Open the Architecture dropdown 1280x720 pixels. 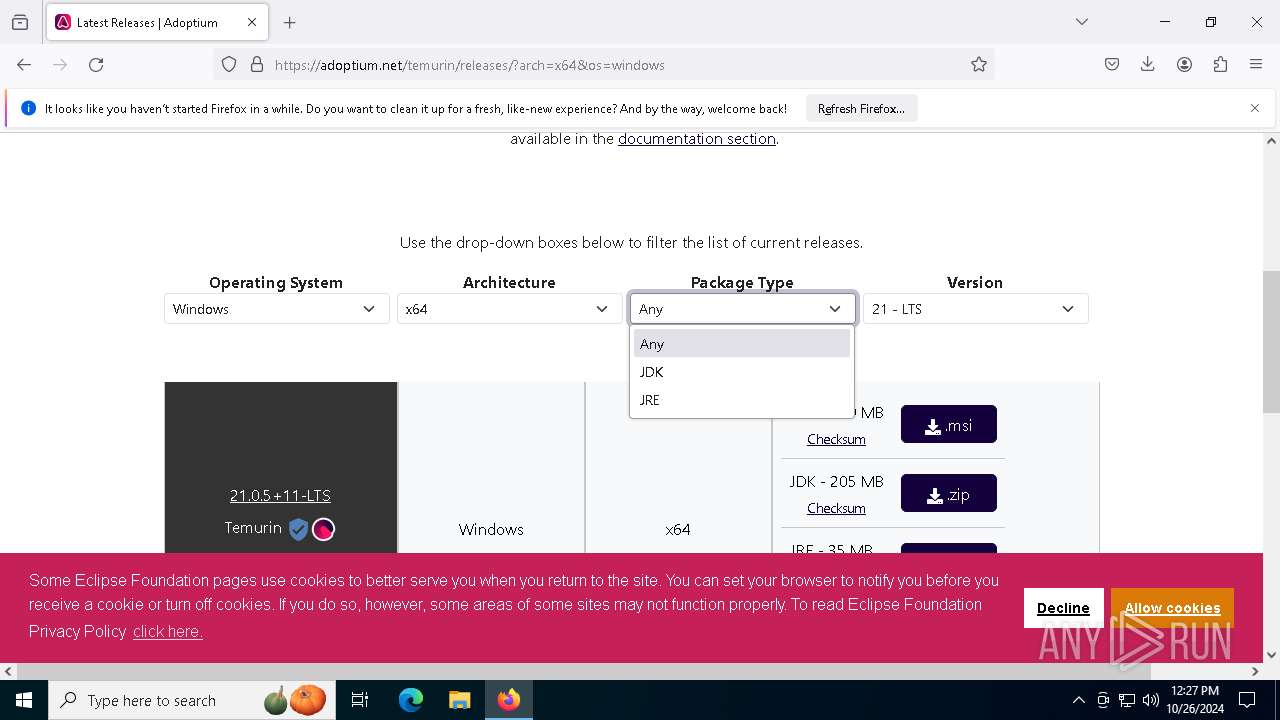[509, 309]
